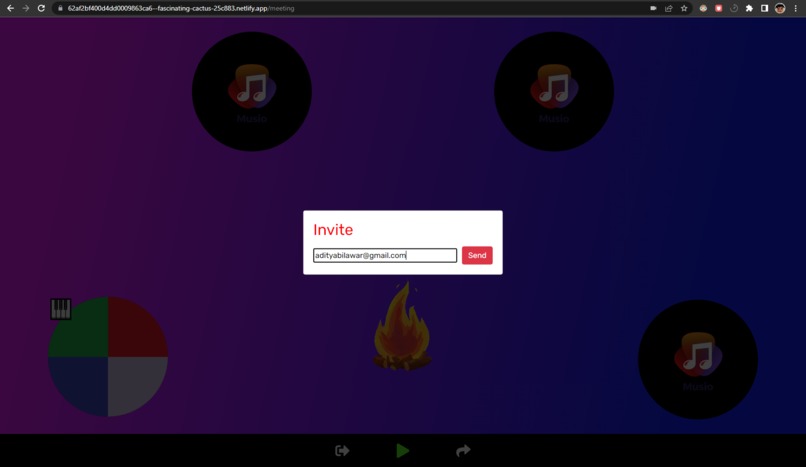Go back using browser back arrow
This screenshot has height=467, width=806.
click(x=10, y=8)
